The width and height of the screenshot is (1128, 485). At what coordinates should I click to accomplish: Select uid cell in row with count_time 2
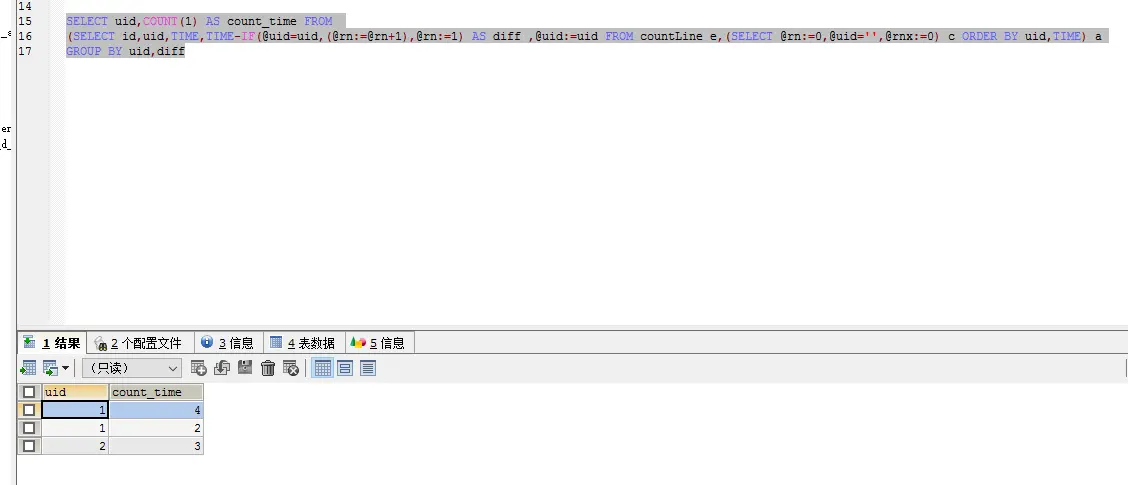tap(75, 428)
